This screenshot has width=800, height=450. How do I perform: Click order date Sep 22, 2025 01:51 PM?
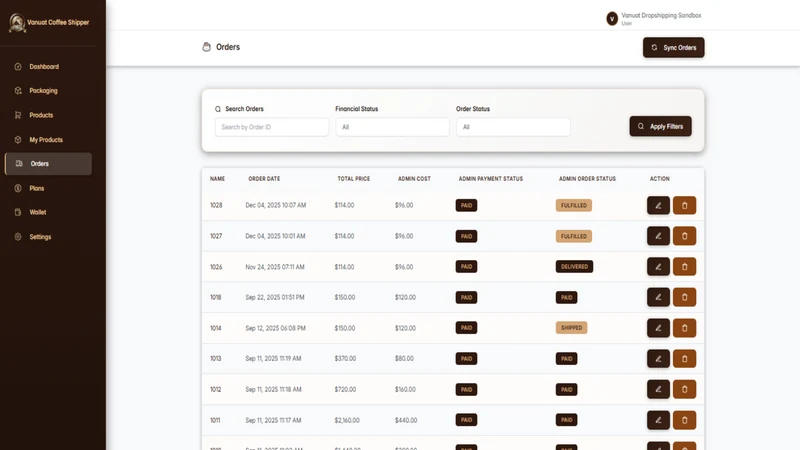(274, 297)
